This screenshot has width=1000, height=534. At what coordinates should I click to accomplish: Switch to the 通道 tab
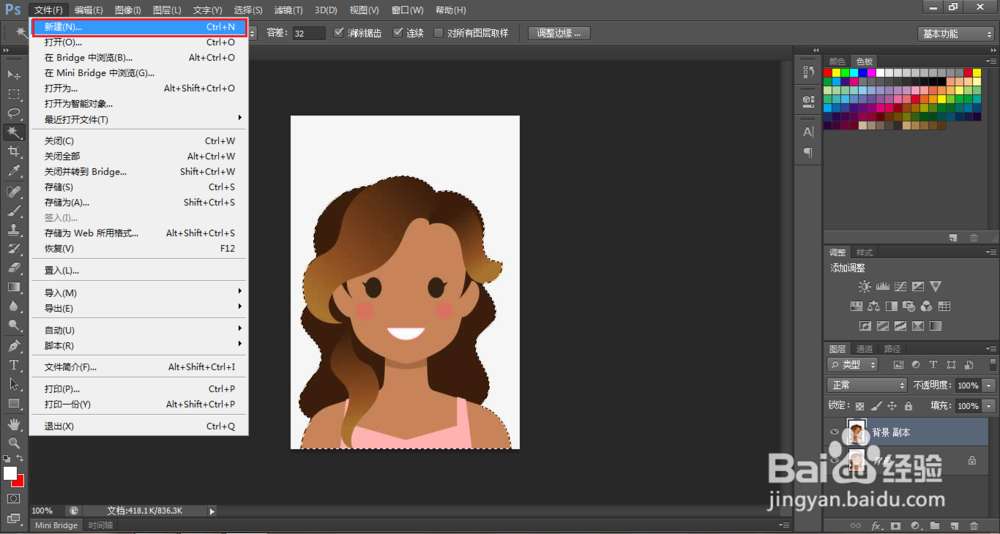tap(864, 349)
